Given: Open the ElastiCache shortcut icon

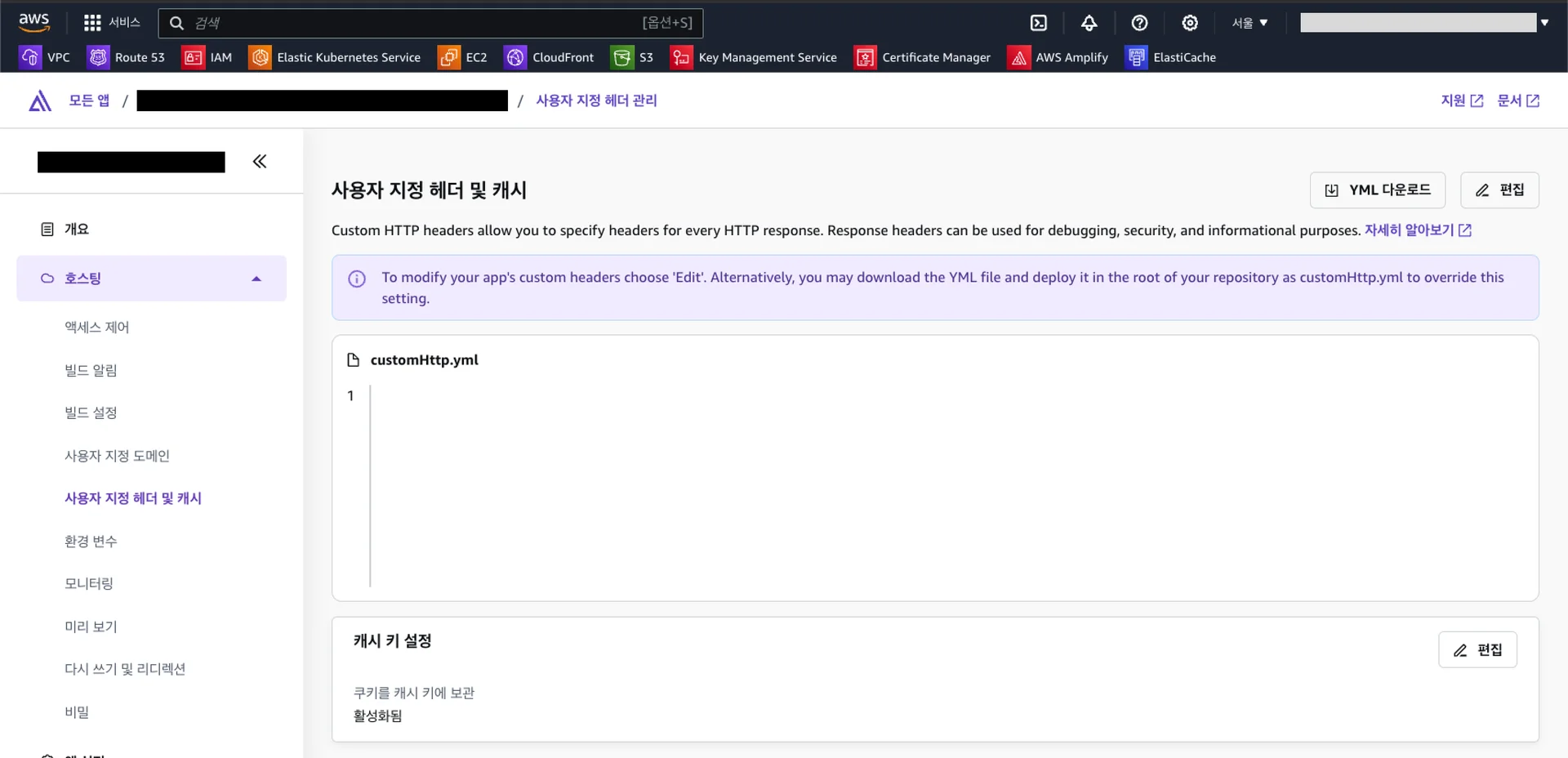Looking at the screenshot, I should pyautogui.click(x=1136, y=57).
